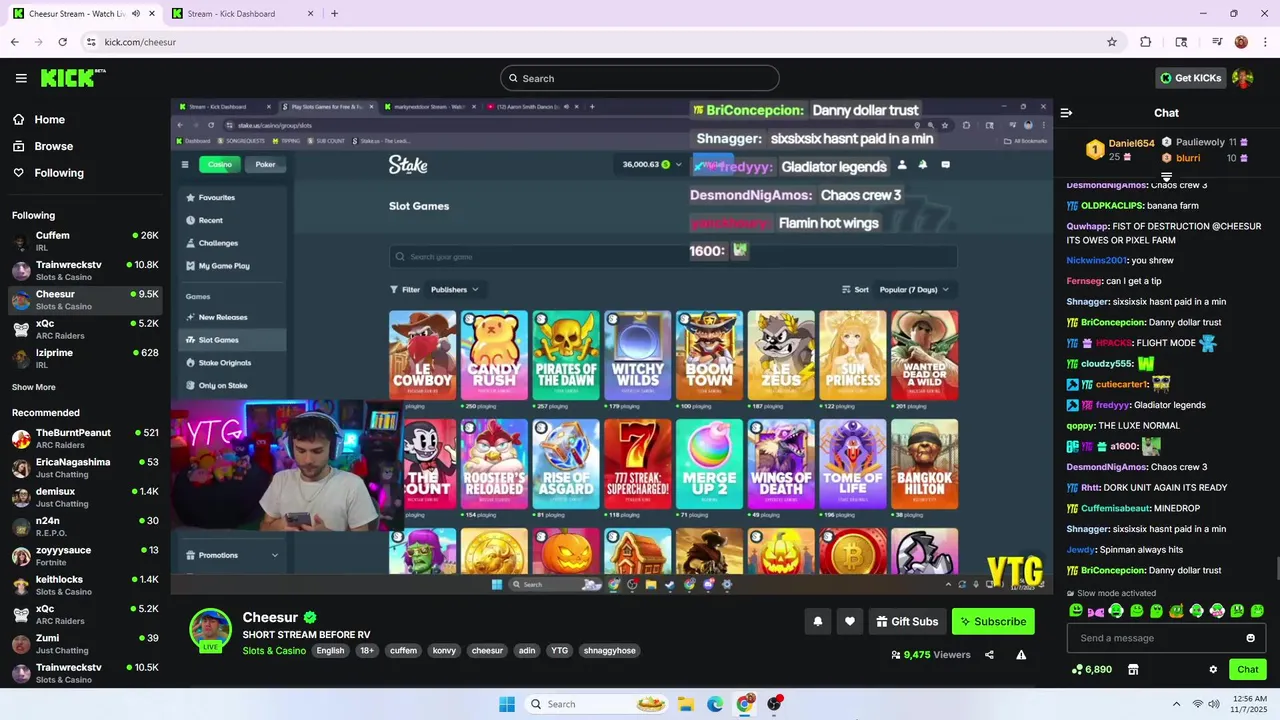Click the notification bell under the stream
Screen dimensions: 1280x720
point(817,621)
